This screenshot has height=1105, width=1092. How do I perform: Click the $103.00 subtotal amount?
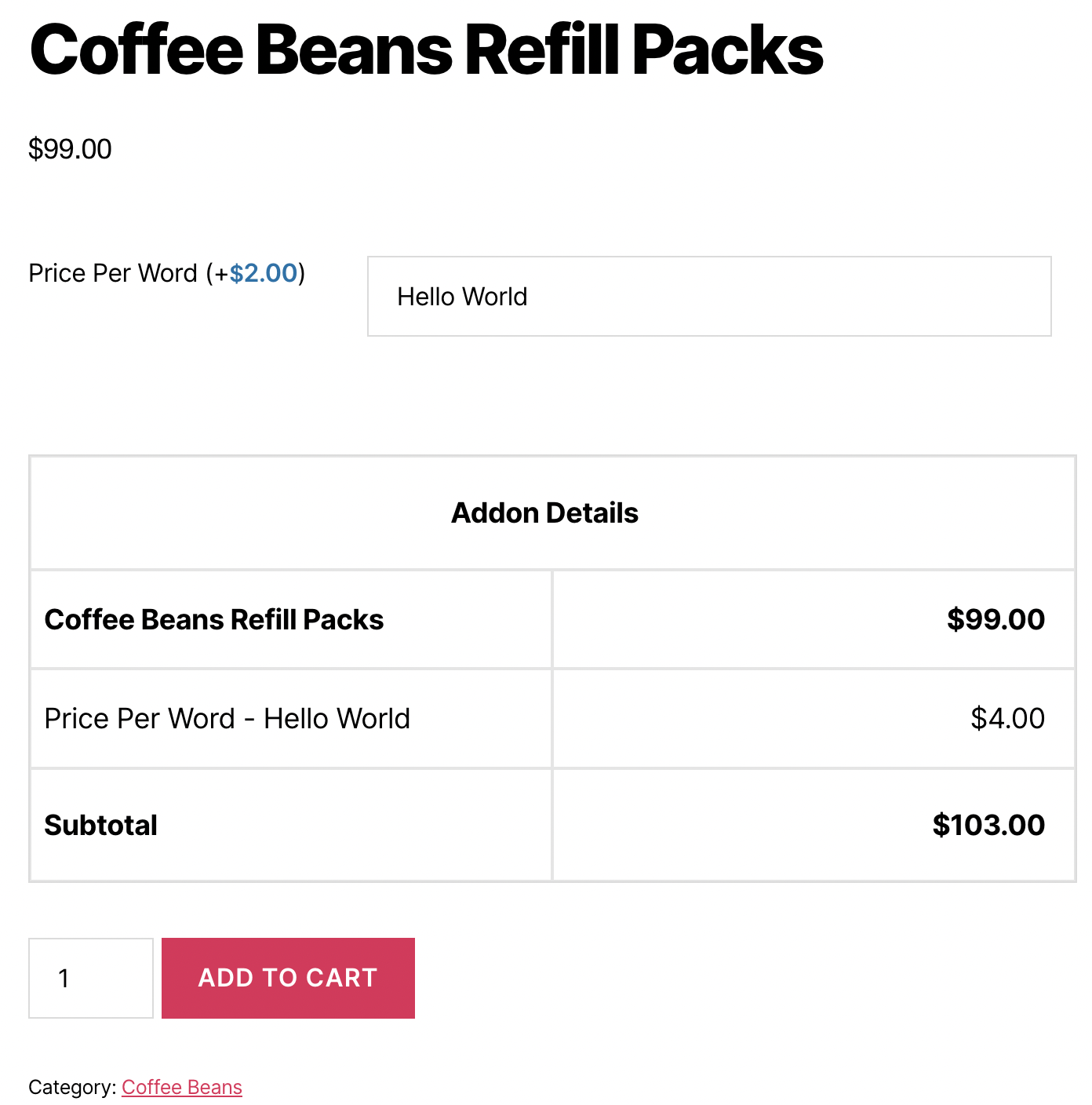[x=988, y=825]
